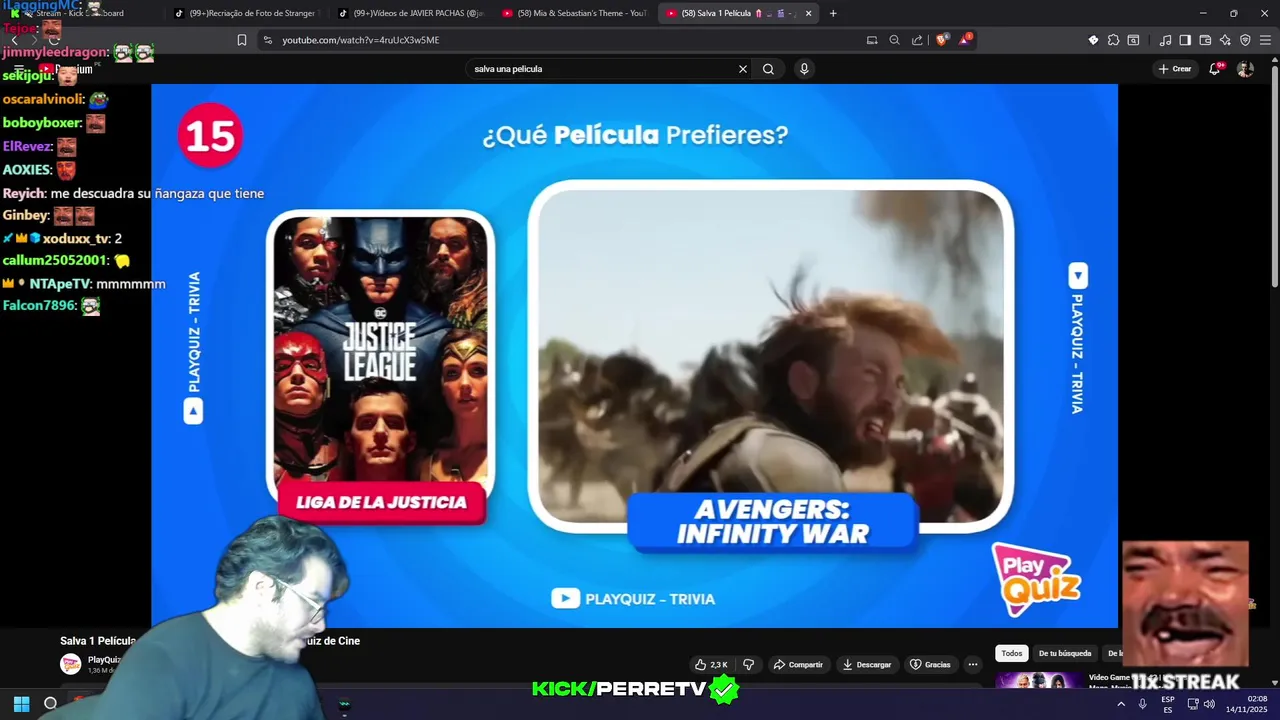Click the taskbar microphone icon
This screenshot has height=720, width=1280.
point(1142,704)
